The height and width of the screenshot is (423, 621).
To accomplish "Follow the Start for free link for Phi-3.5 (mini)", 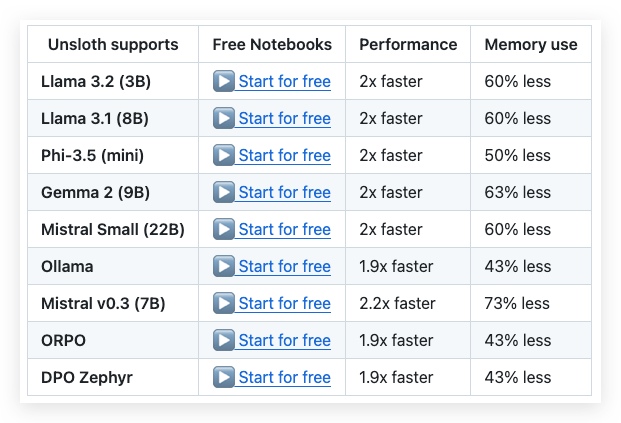I will pyautogui.click(x=284, y=156).
